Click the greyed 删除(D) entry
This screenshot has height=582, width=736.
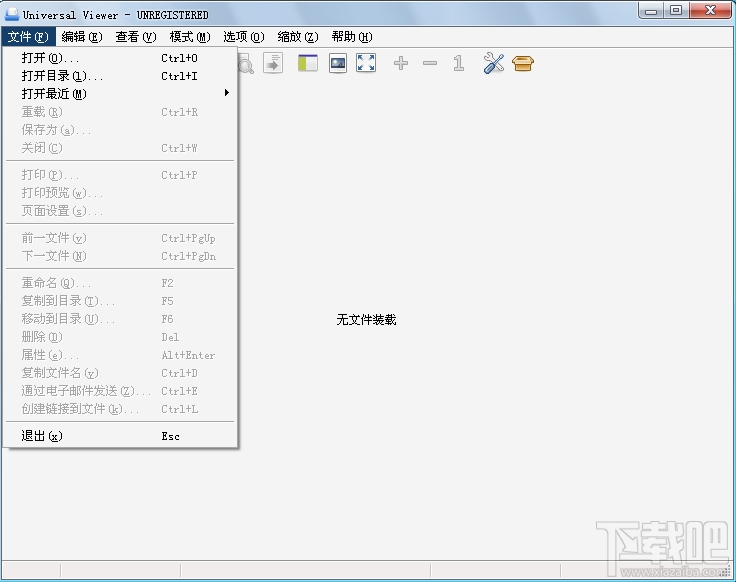tap(120, 337)
